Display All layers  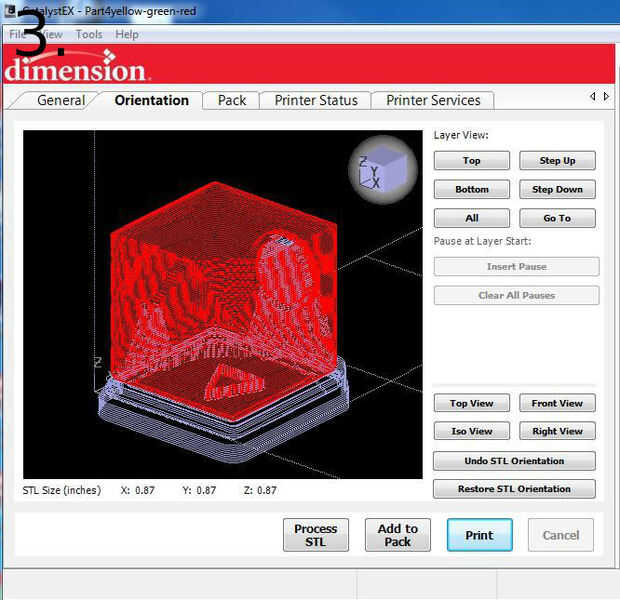click(472, 218)
